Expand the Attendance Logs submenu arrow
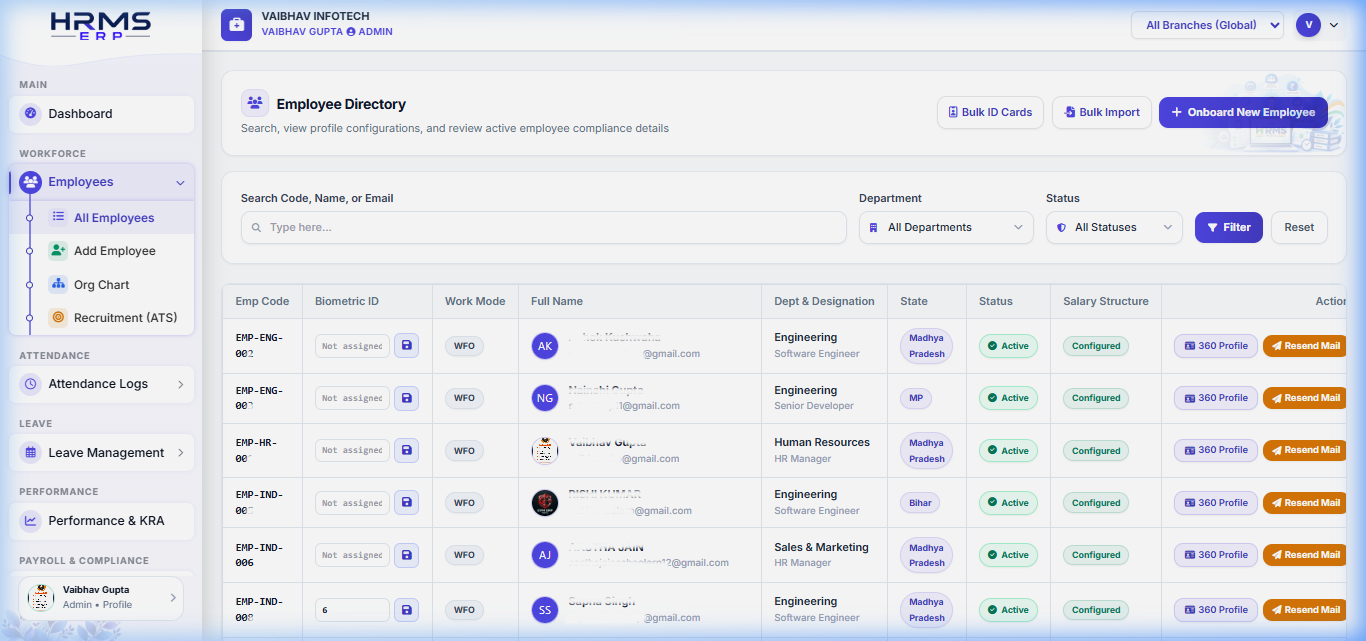Image resolution: width=1366 pixels, height=641 pixels. click(181, 384)
